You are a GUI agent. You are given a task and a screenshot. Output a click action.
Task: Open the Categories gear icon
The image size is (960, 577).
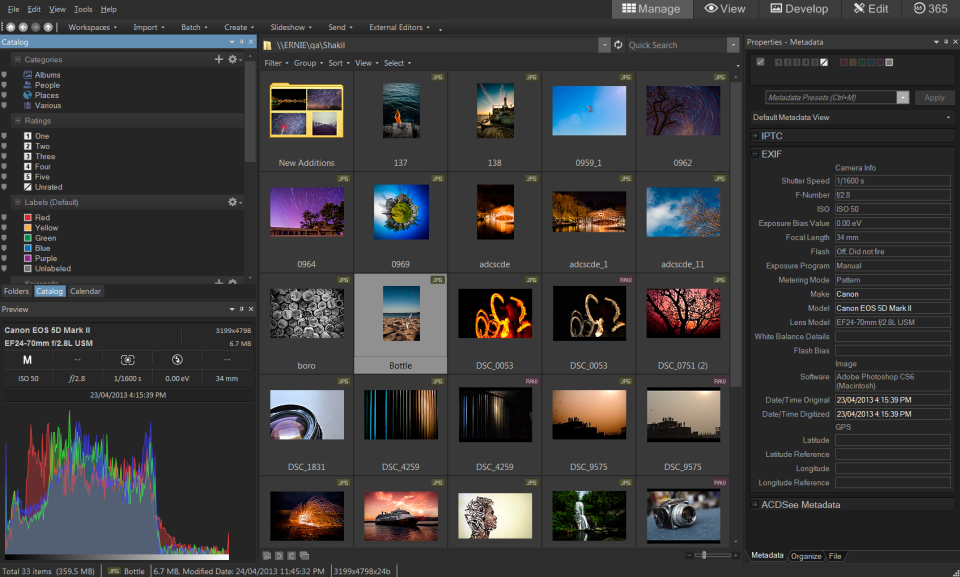tap(233, 60)
